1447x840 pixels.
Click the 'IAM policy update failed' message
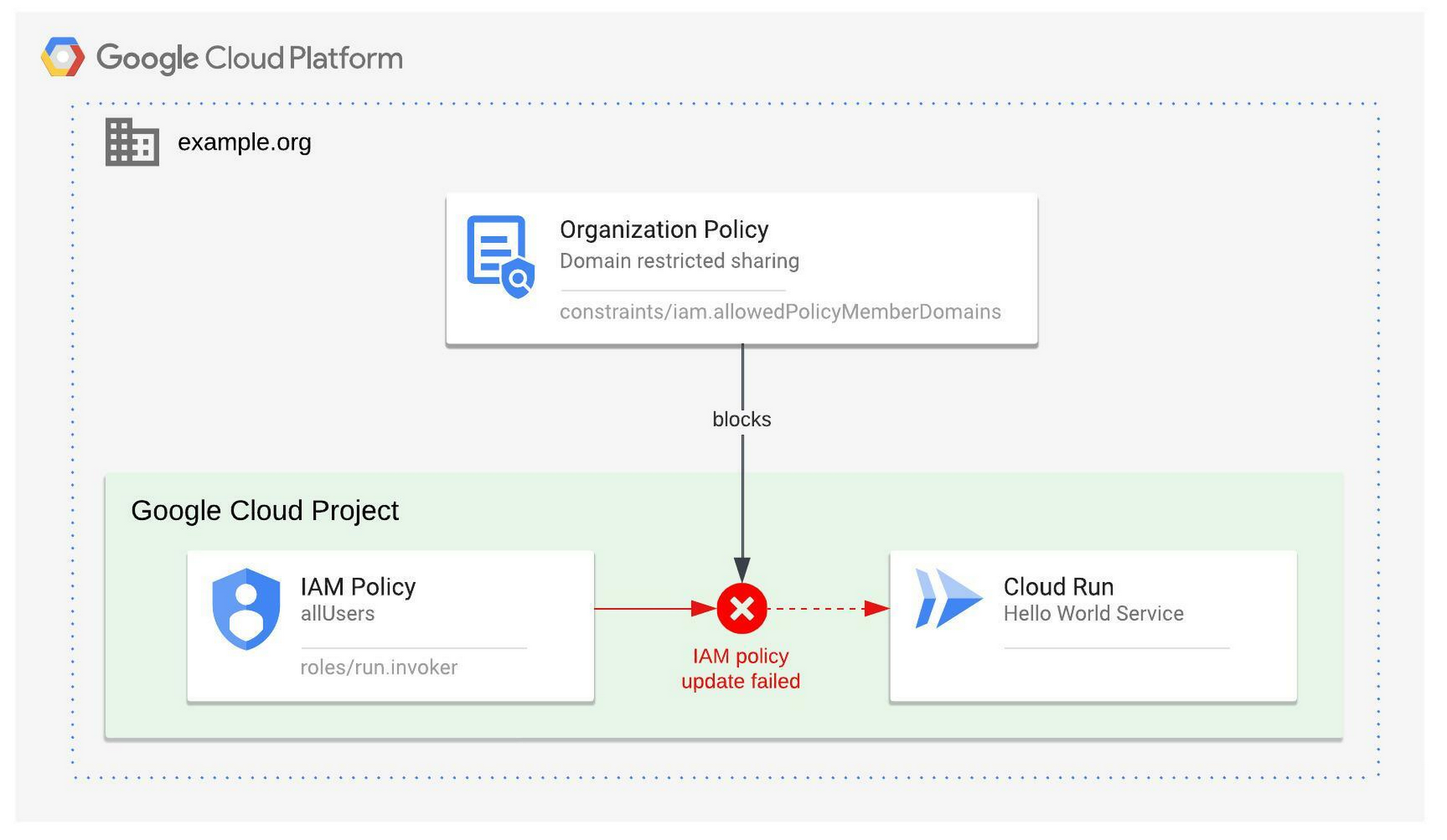pos(740,669)
